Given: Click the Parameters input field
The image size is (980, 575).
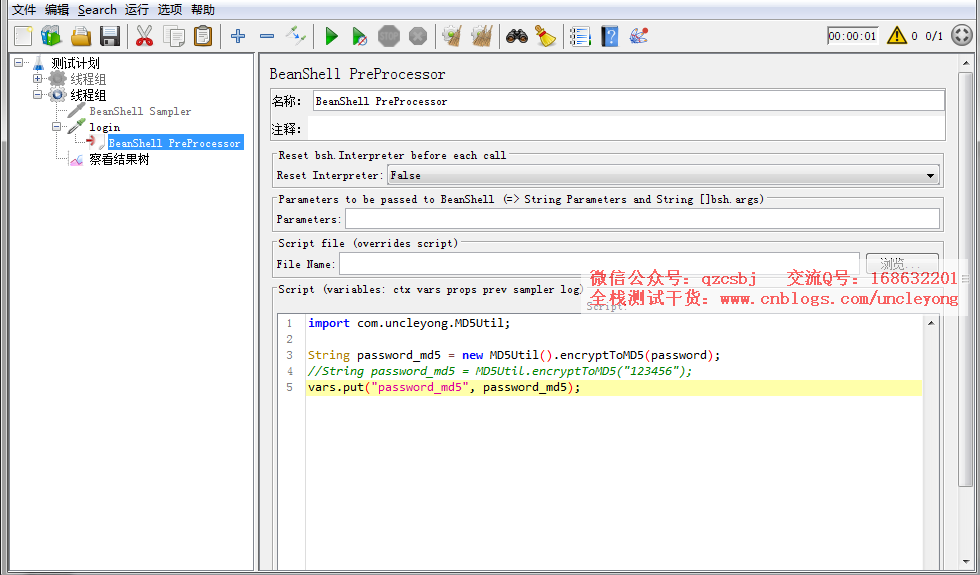Looking at the screenshot, I should (x=642, y=219).
